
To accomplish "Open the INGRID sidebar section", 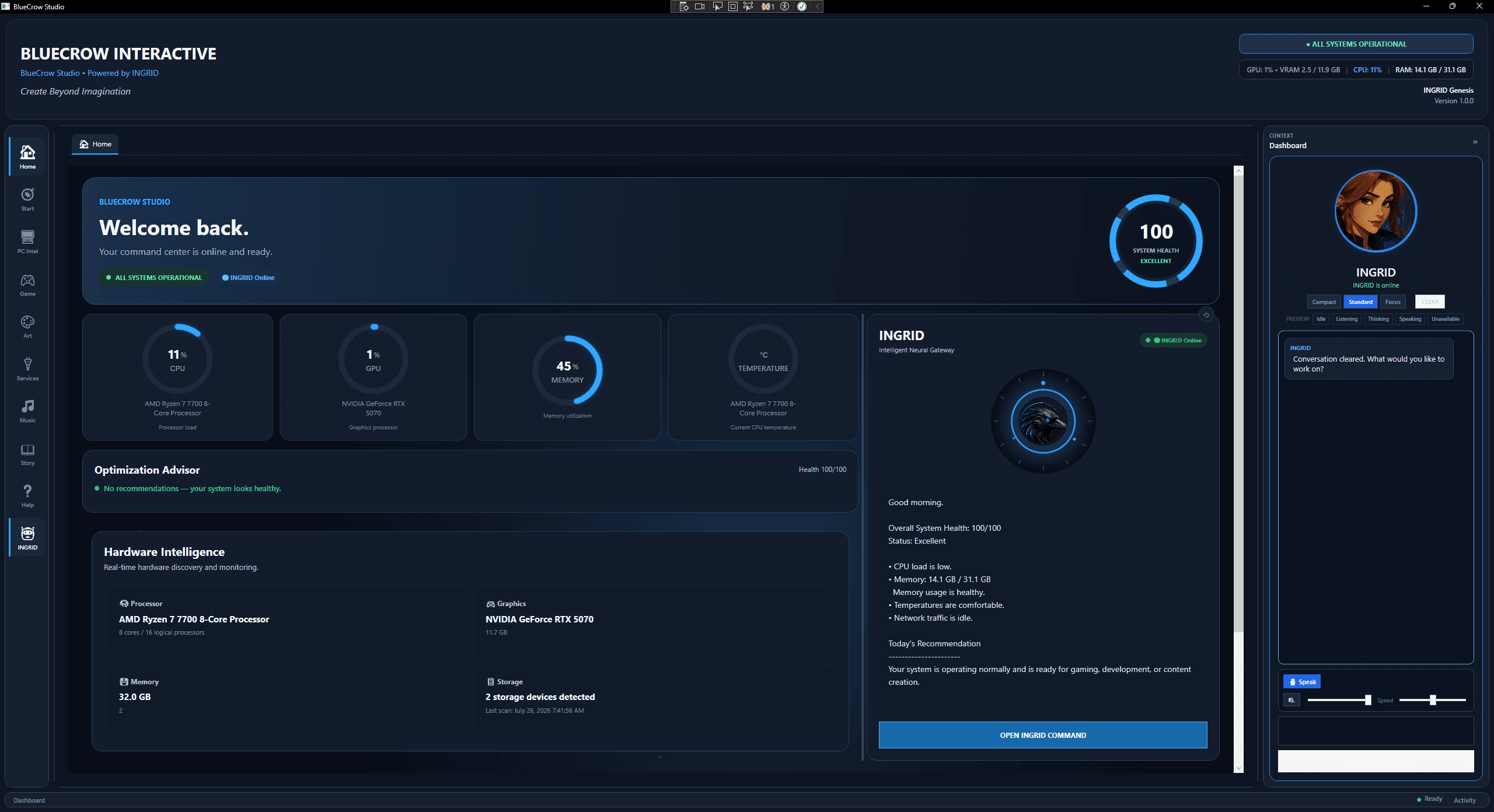I will point(27,538).
